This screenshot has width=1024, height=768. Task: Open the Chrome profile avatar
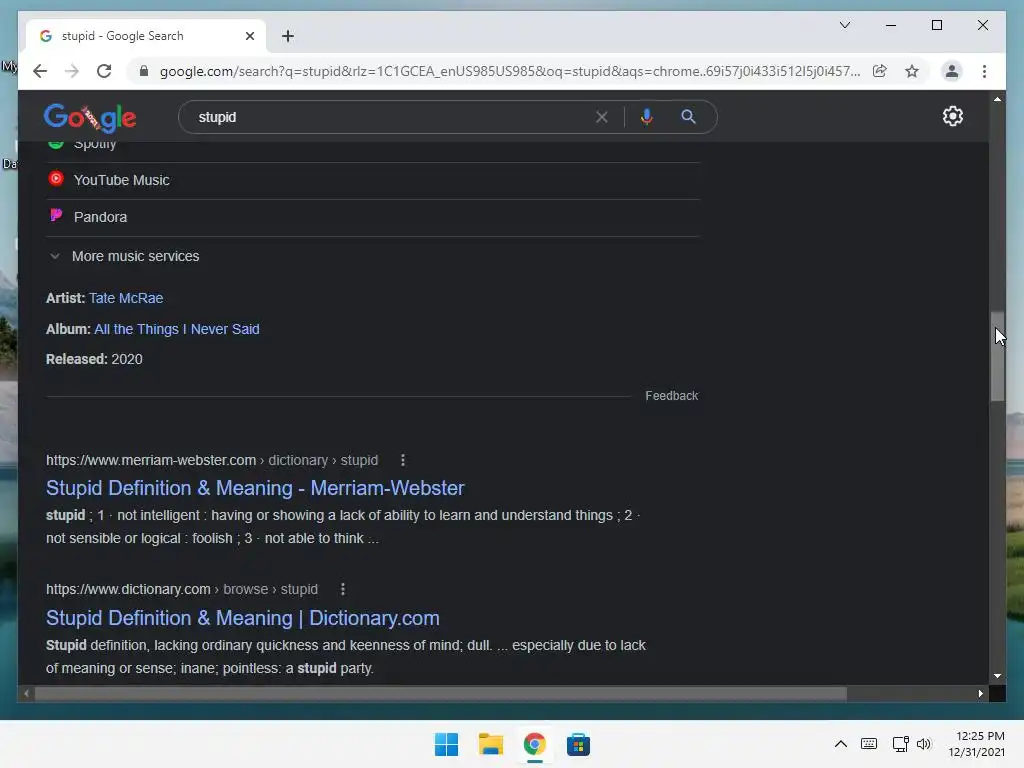click(x=952, y=71)
